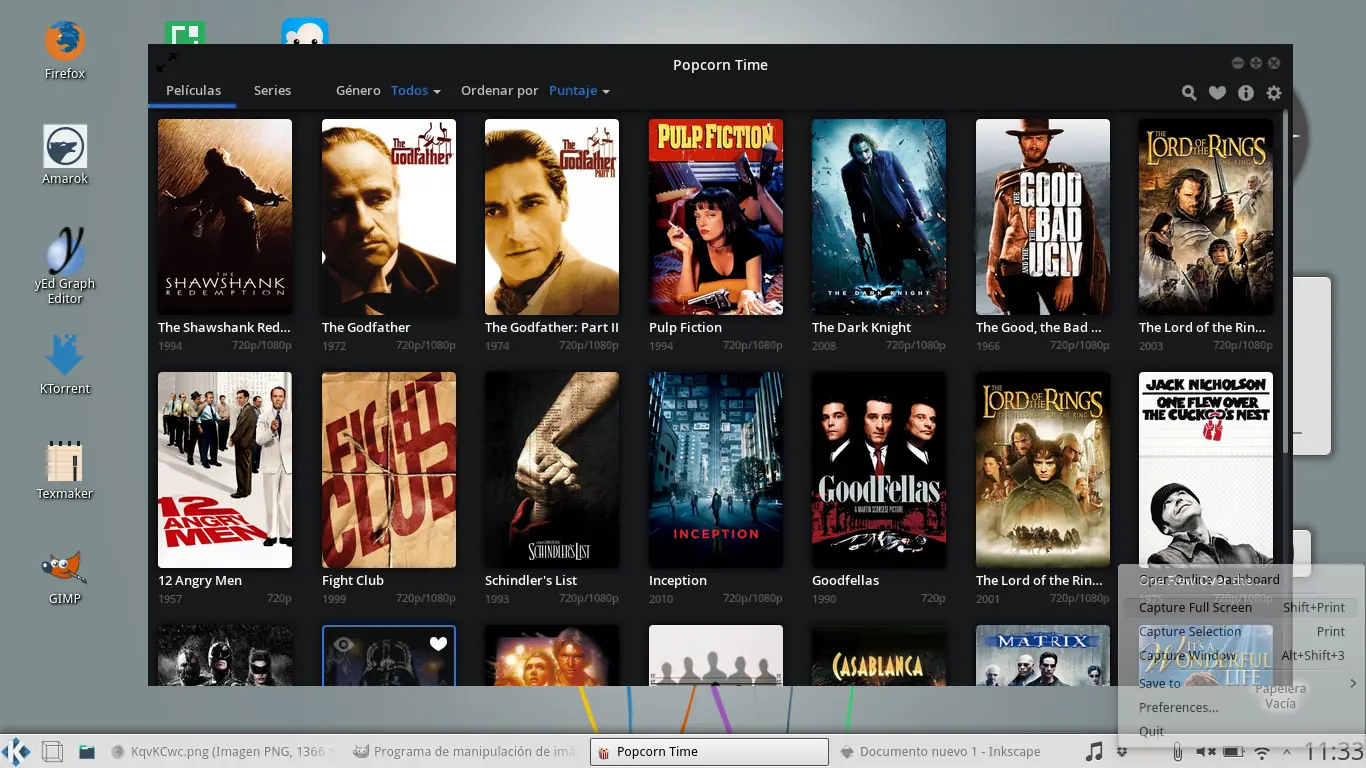Image resolution: width=1366 pixels, height=768 pixels.
Task: Open The Matrix poster
Action: (x=1043, y=655)
